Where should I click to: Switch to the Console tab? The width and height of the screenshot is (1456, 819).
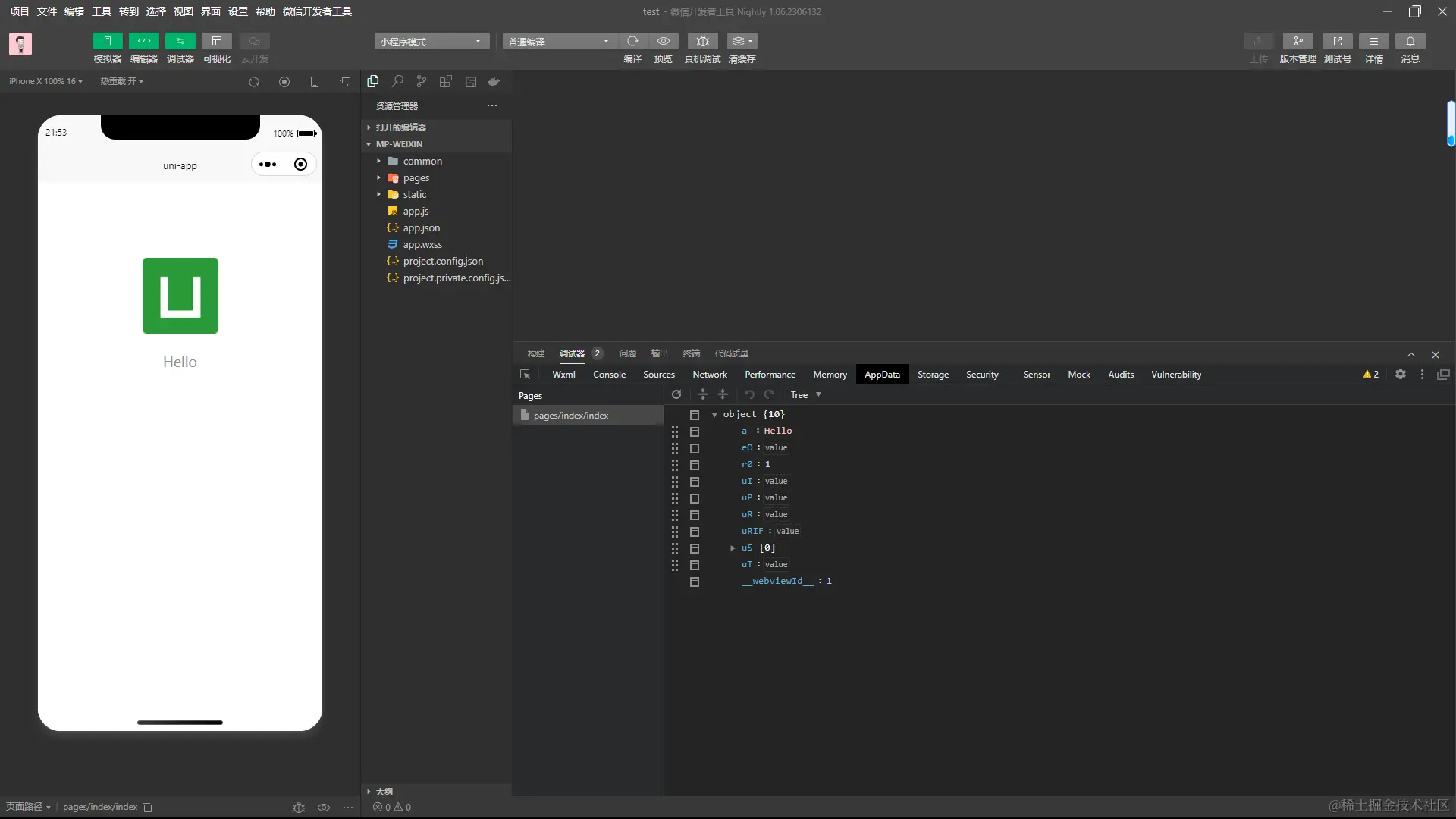tap(609, 375)
